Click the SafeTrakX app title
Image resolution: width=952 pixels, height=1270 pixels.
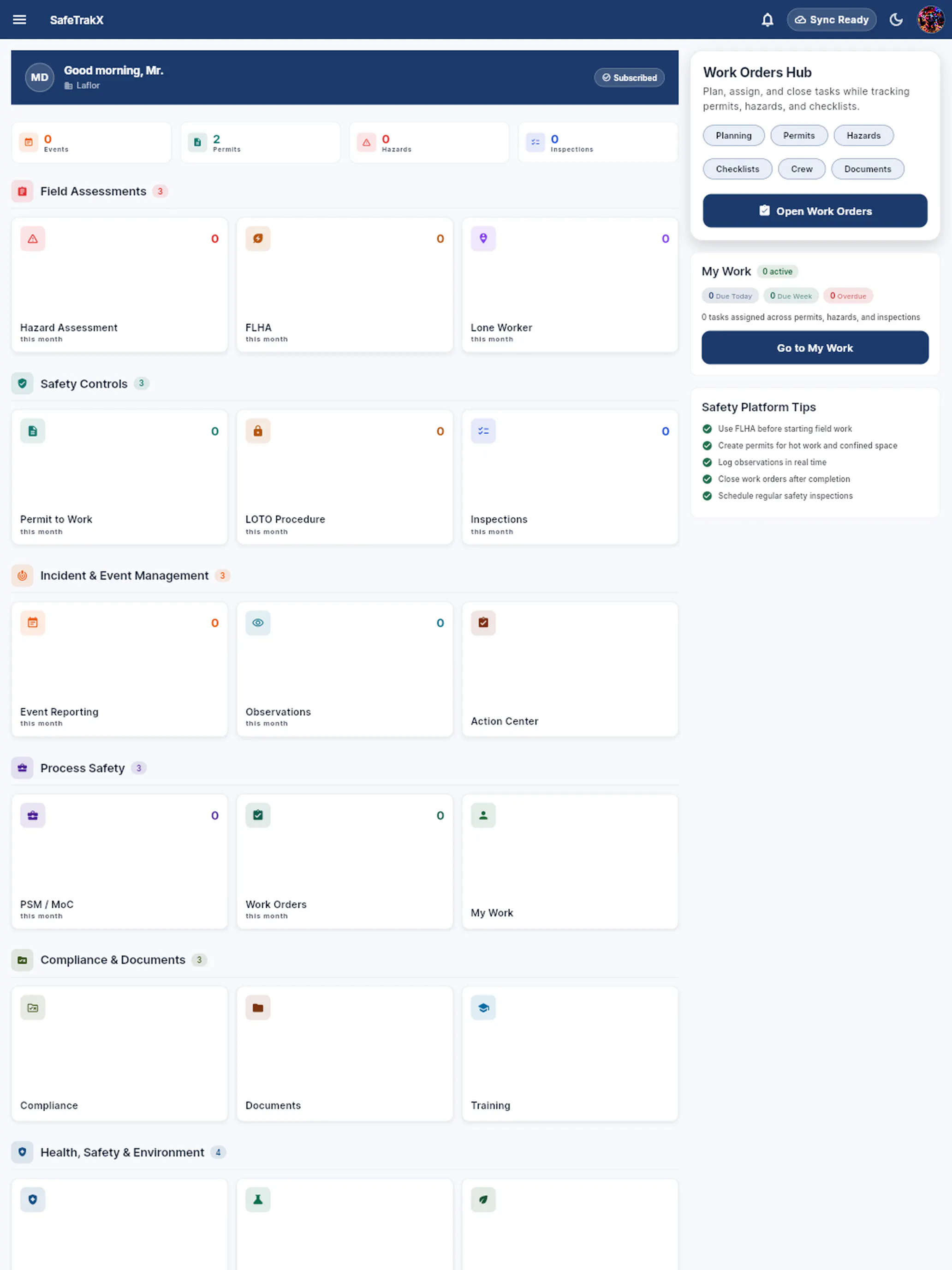77,20
